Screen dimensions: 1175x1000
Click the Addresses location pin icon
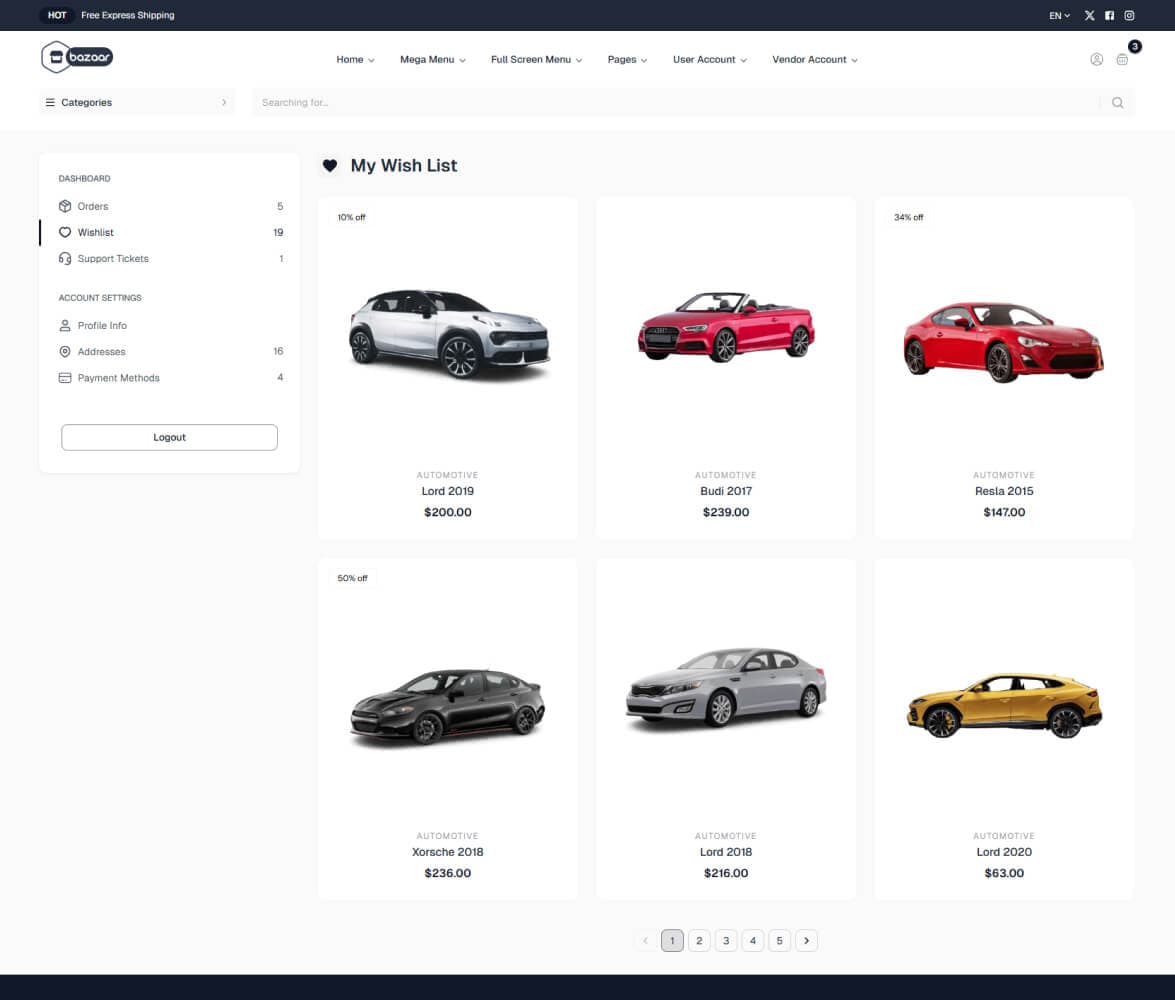pyautogui.click(x=65, y=351)
